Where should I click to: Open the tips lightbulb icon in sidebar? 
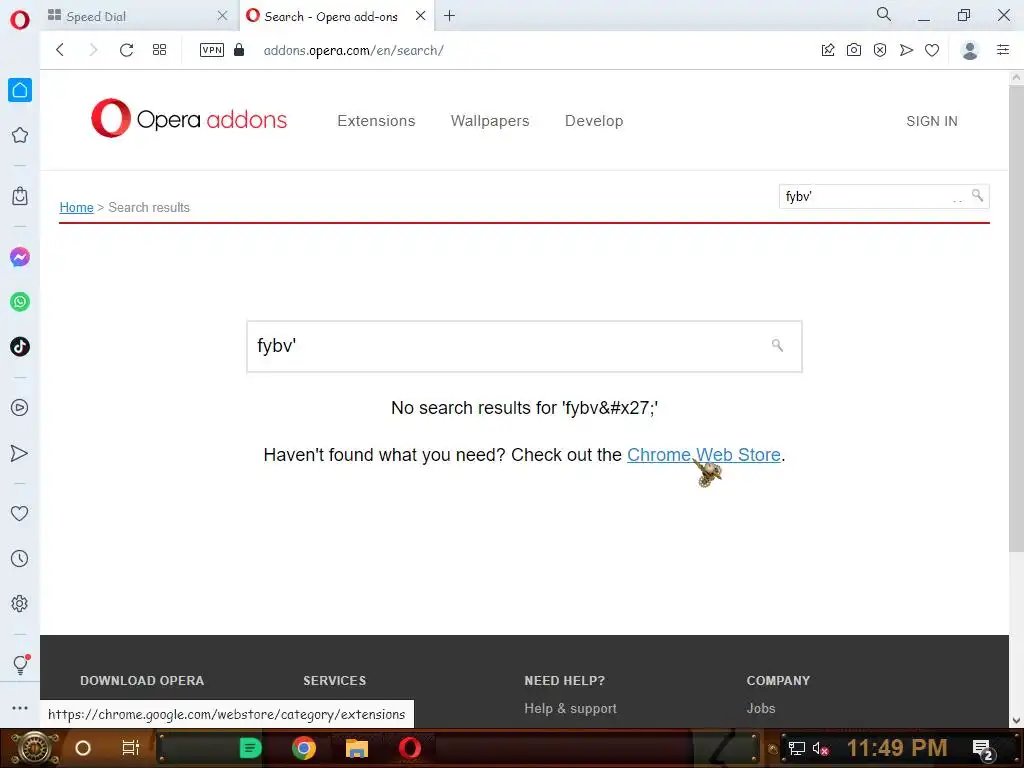[x=20, y=665]
